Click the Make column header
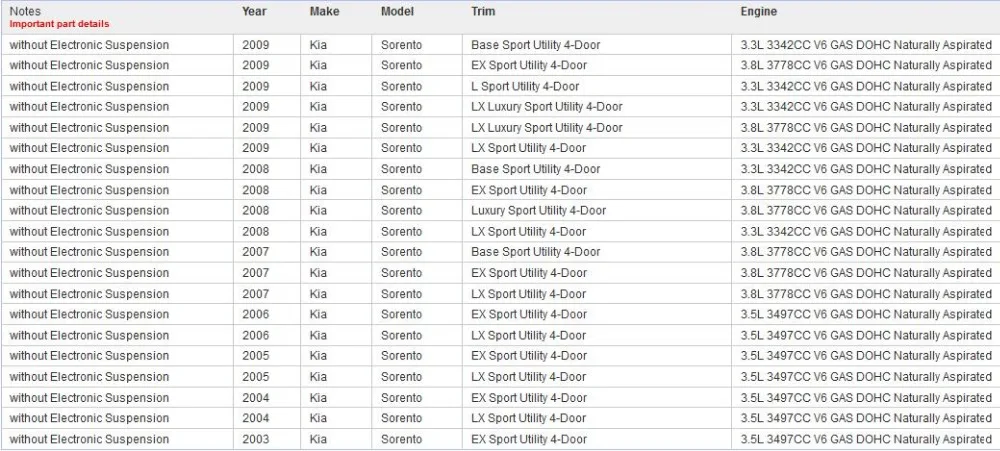The image size is (1000, 451). click(325, 11)
